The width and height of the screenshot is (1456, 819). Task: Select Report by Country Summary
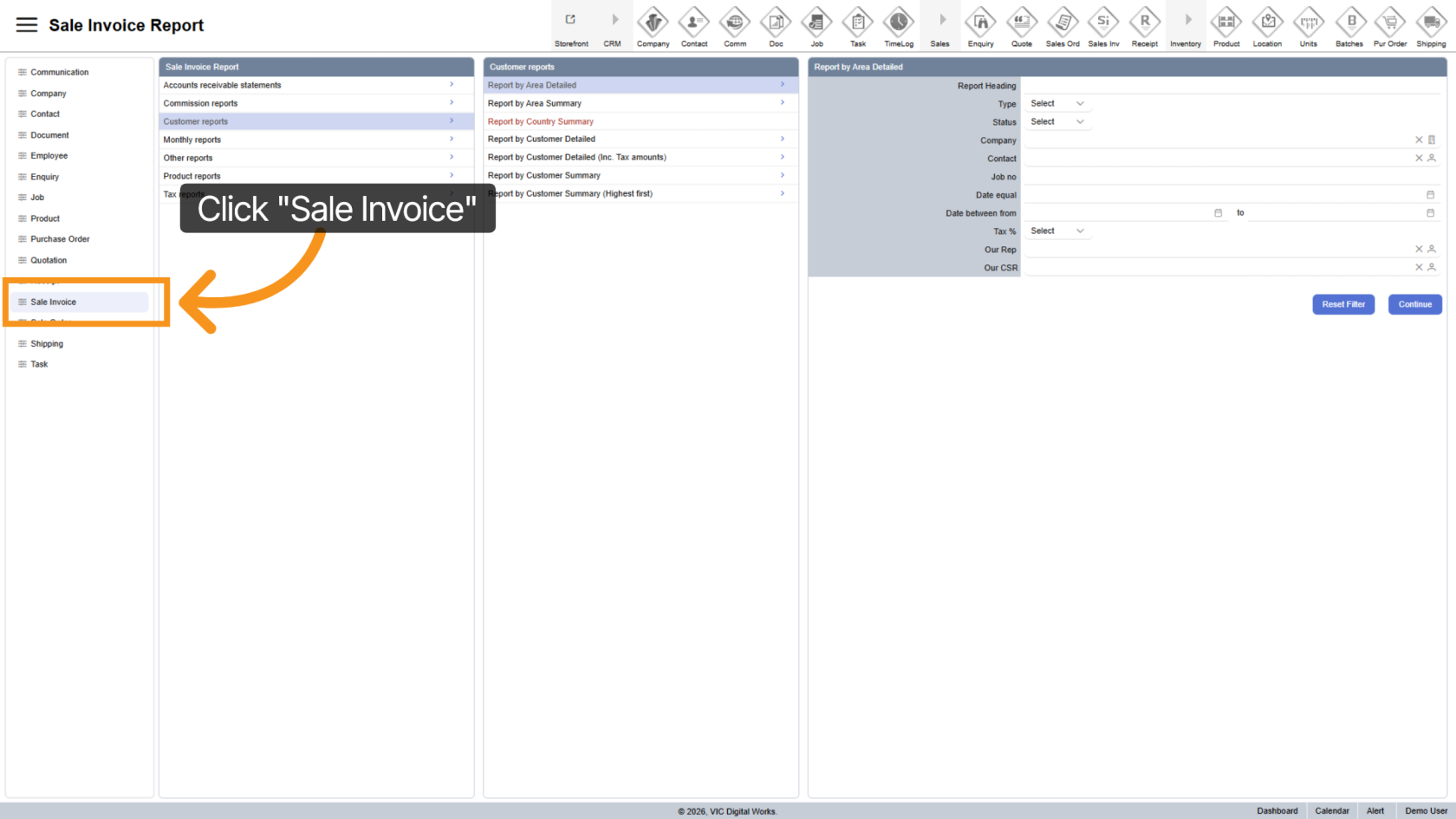pyautogui.click(x=541, y=121)
